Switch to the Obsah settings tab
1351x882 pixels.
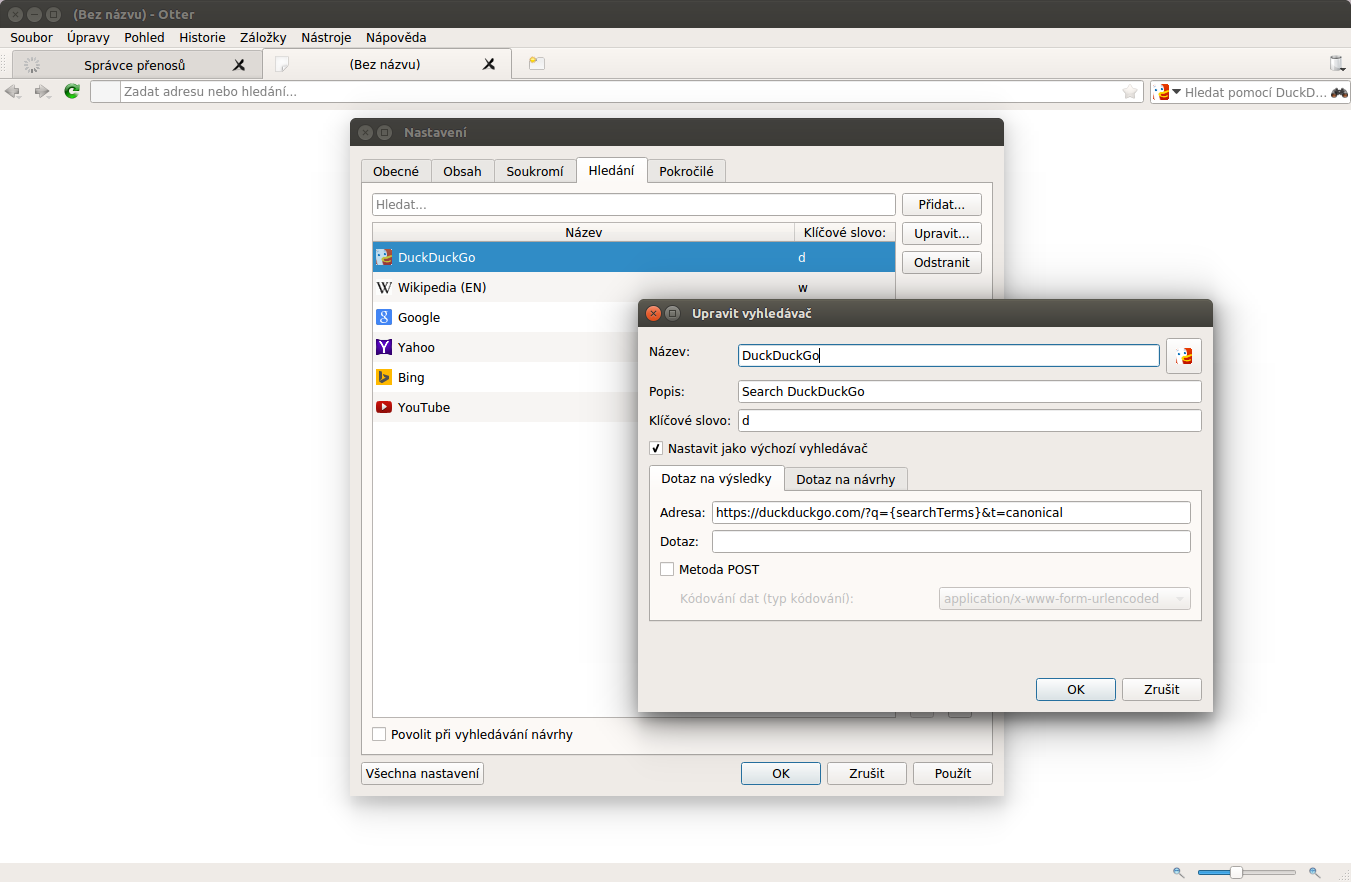(462, 171)
